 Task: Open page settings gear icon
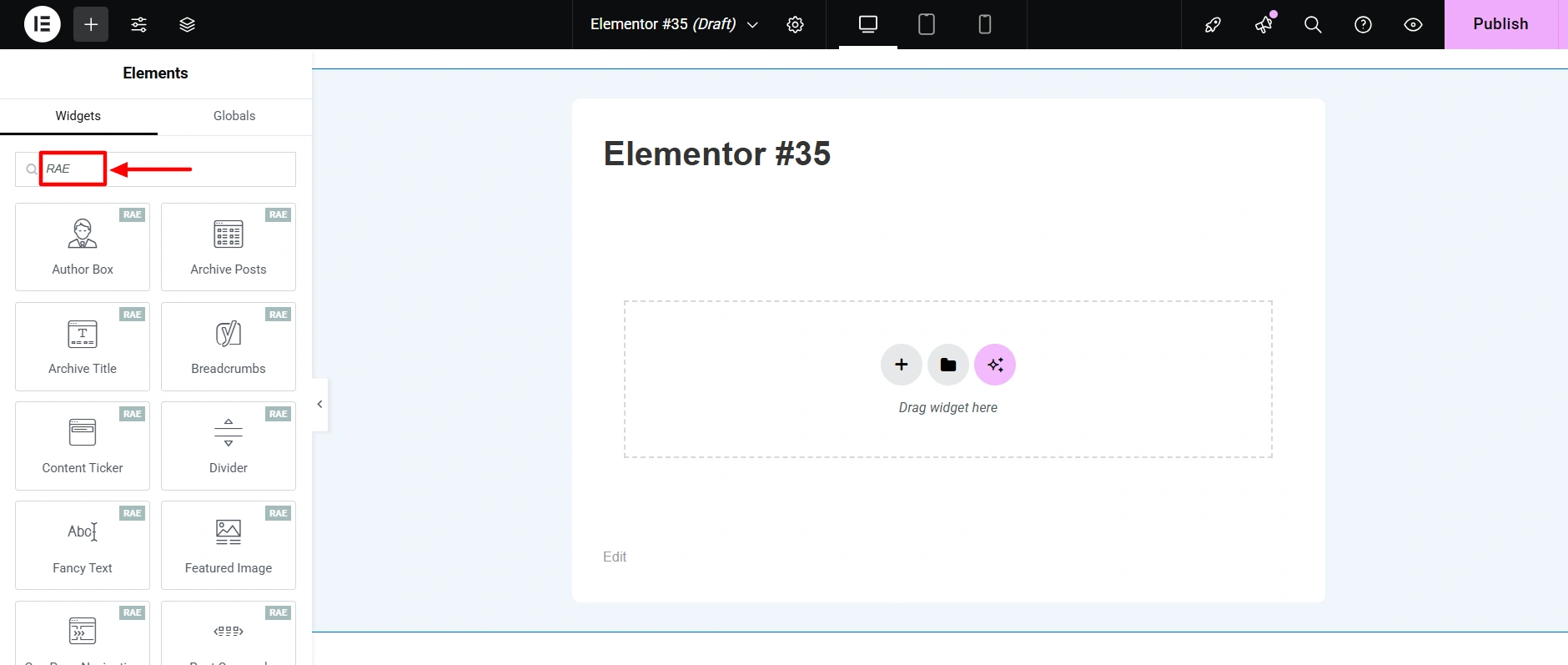pyautogui.click(x=796, y=24)
